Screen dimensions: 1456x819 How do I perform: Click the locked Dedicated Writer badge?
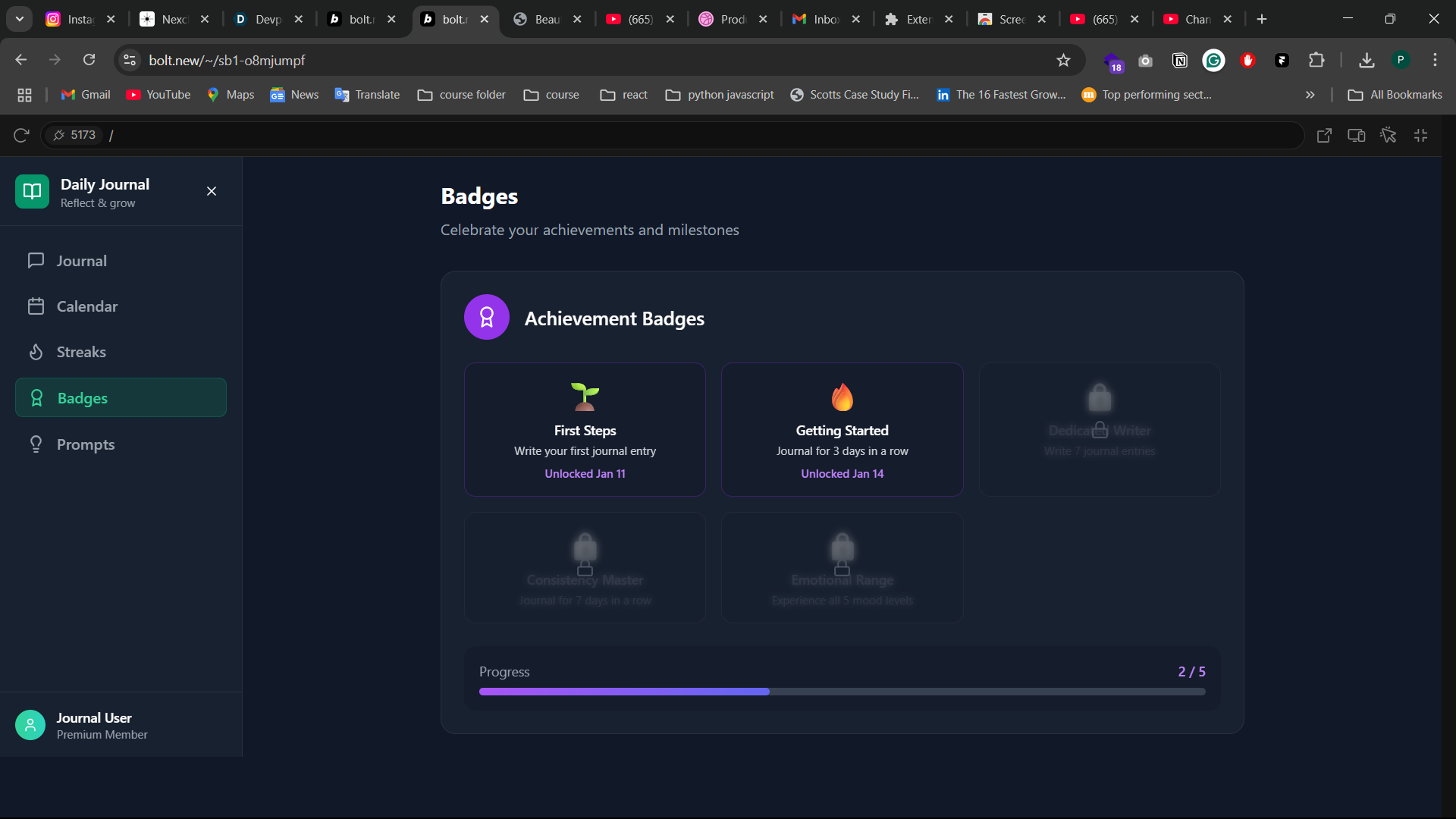click(x=1099, y=429)
